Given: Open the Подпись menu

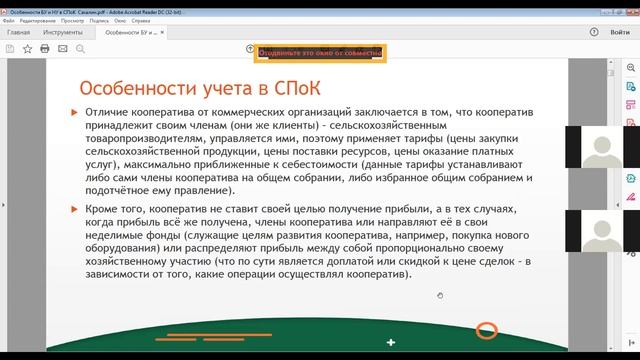Looking at the screenshot, I should click(99, 21).
